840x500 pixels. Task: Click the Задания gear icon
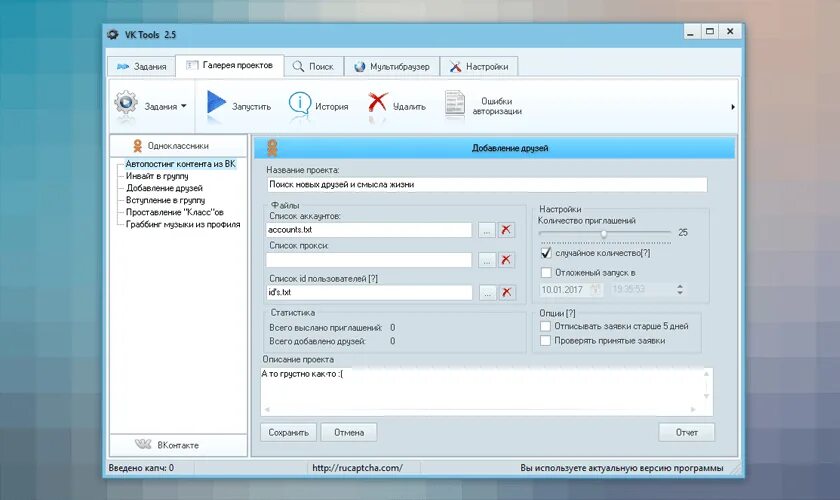pyautogui.click(x=126, y=102)
